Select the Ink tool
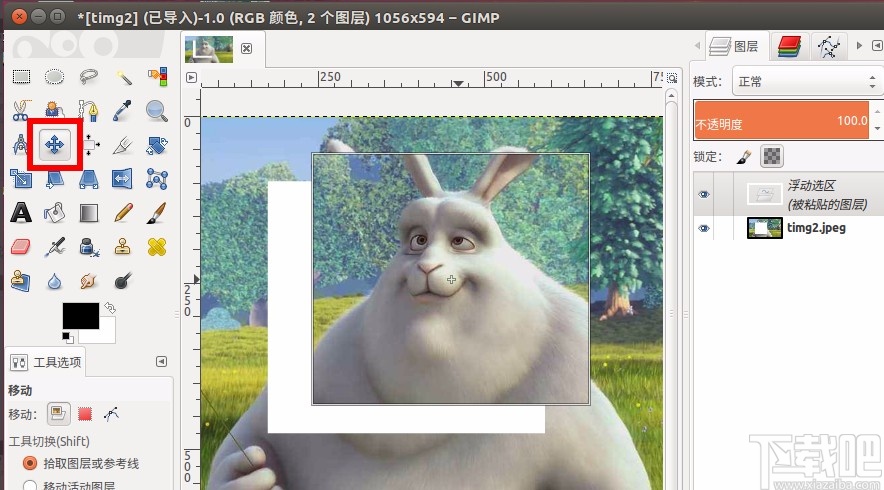 click(89, 247)
